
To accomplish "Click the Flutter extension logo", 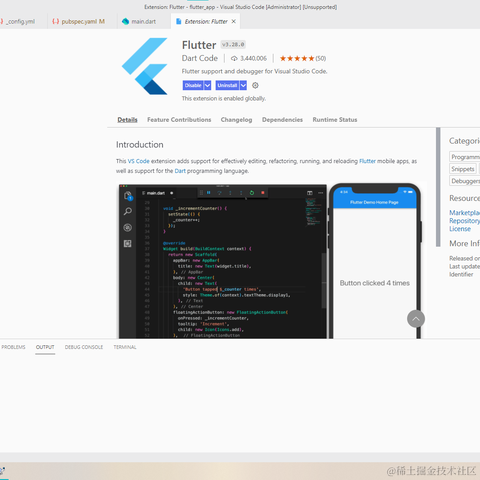I will (145, 66).
